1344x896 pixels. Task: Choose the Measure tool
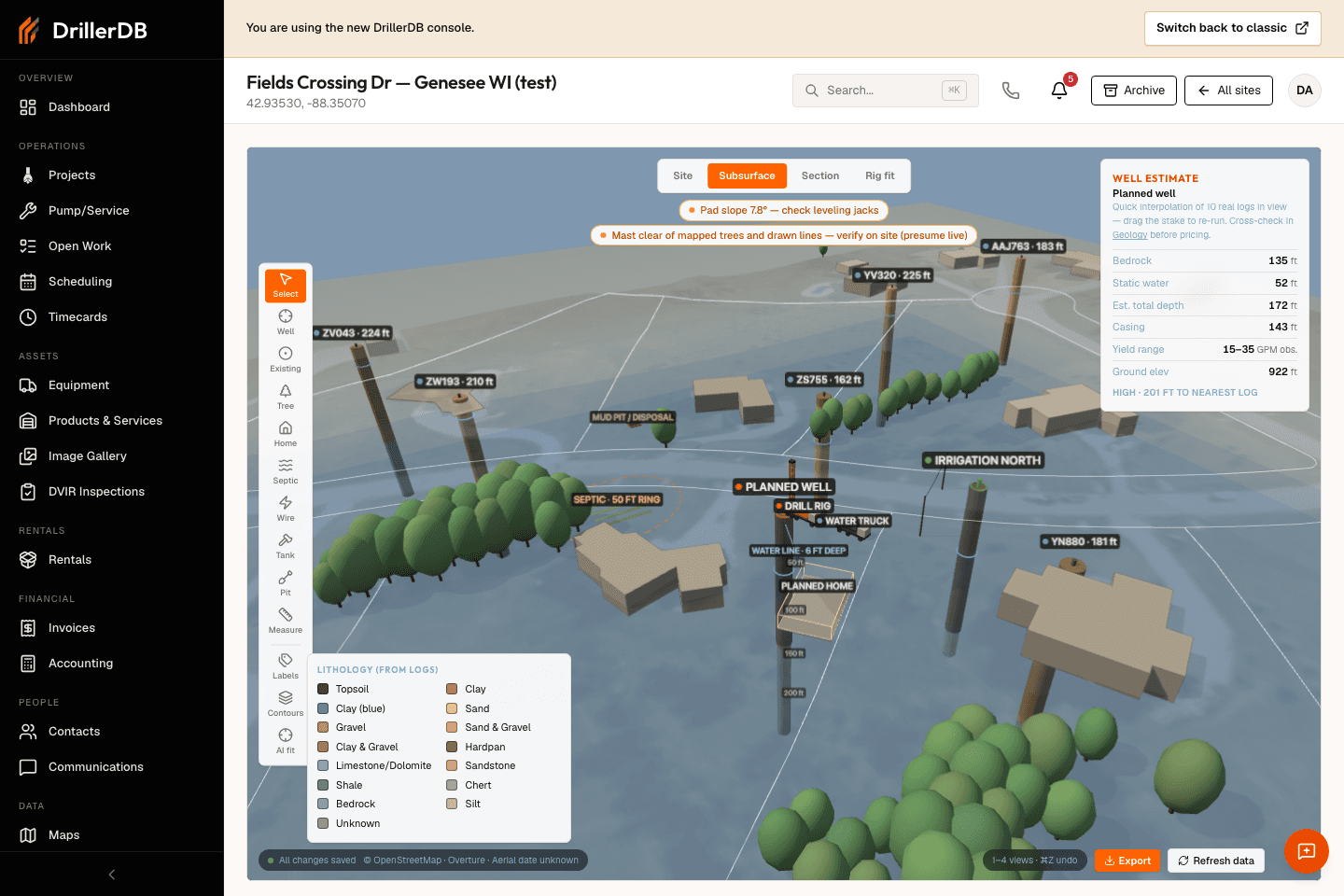pyautogui.click(x=286, y=622)
